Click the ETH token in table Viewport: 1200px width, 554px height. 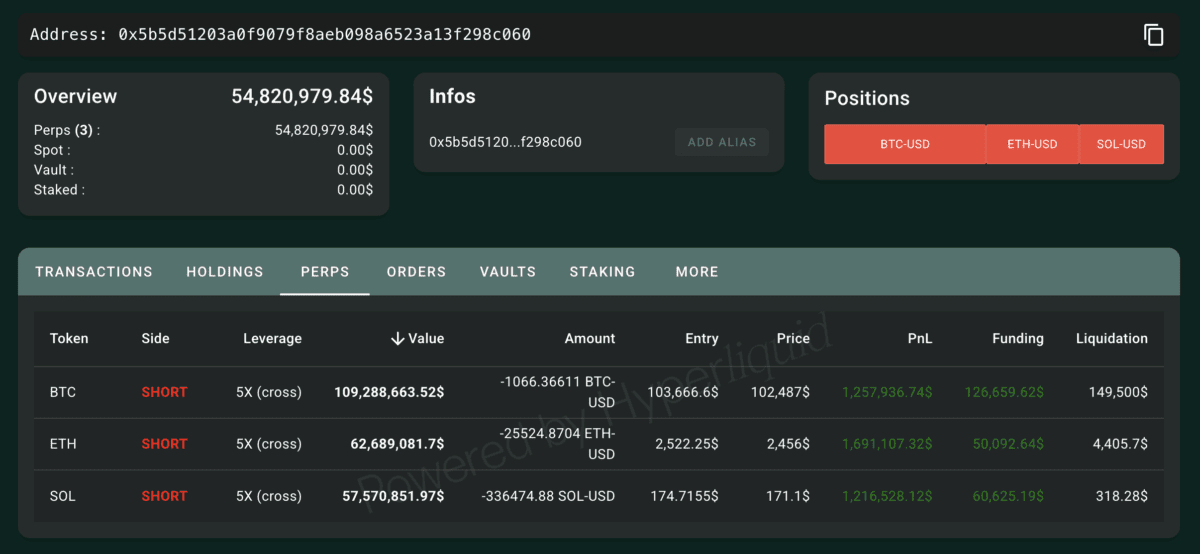tap(63, 444)
